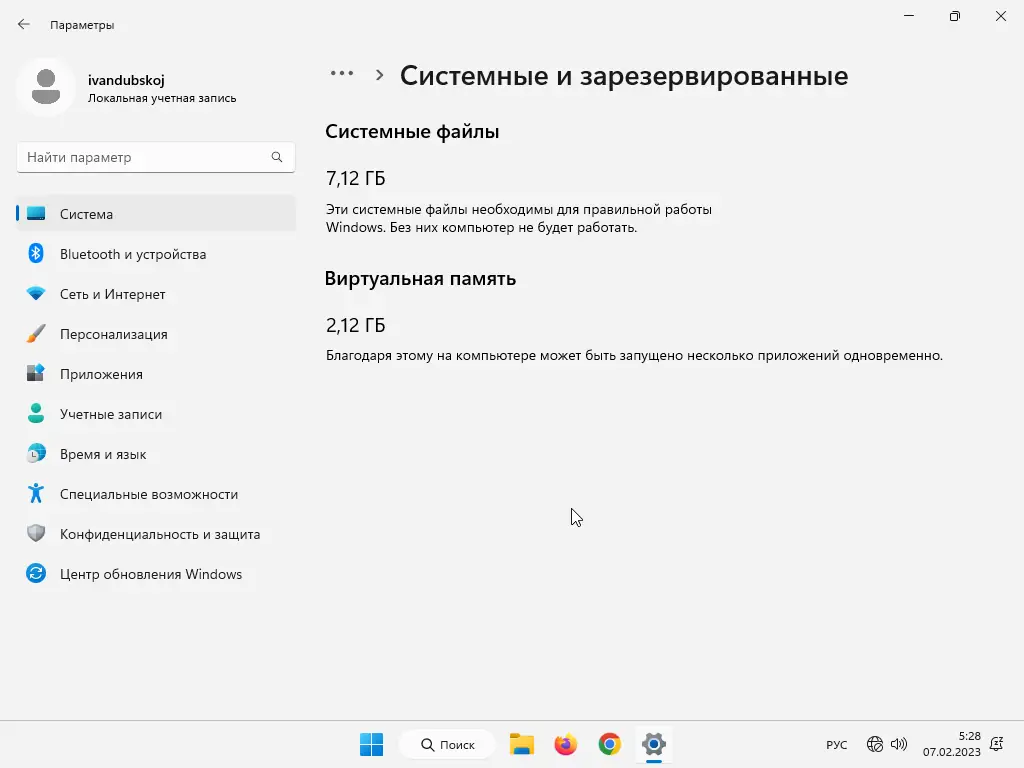Launch Firefox from the taskbar
Viewport: 1024px width, 768px height.
(565, 744)
